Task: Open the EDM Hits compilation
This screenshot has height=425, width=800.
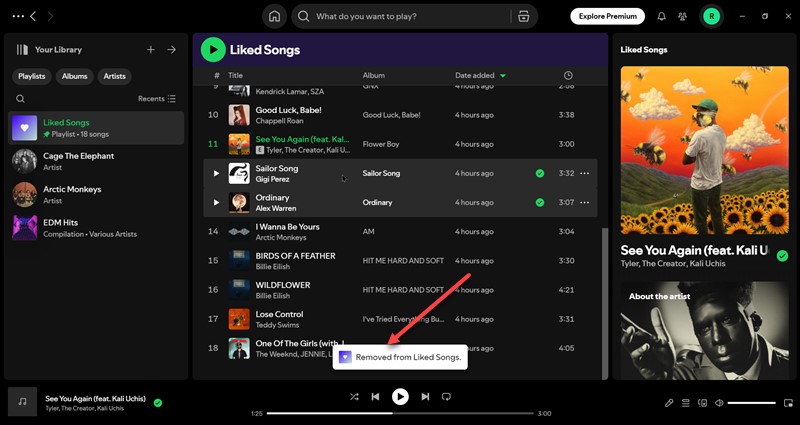Action: [96, 228]
